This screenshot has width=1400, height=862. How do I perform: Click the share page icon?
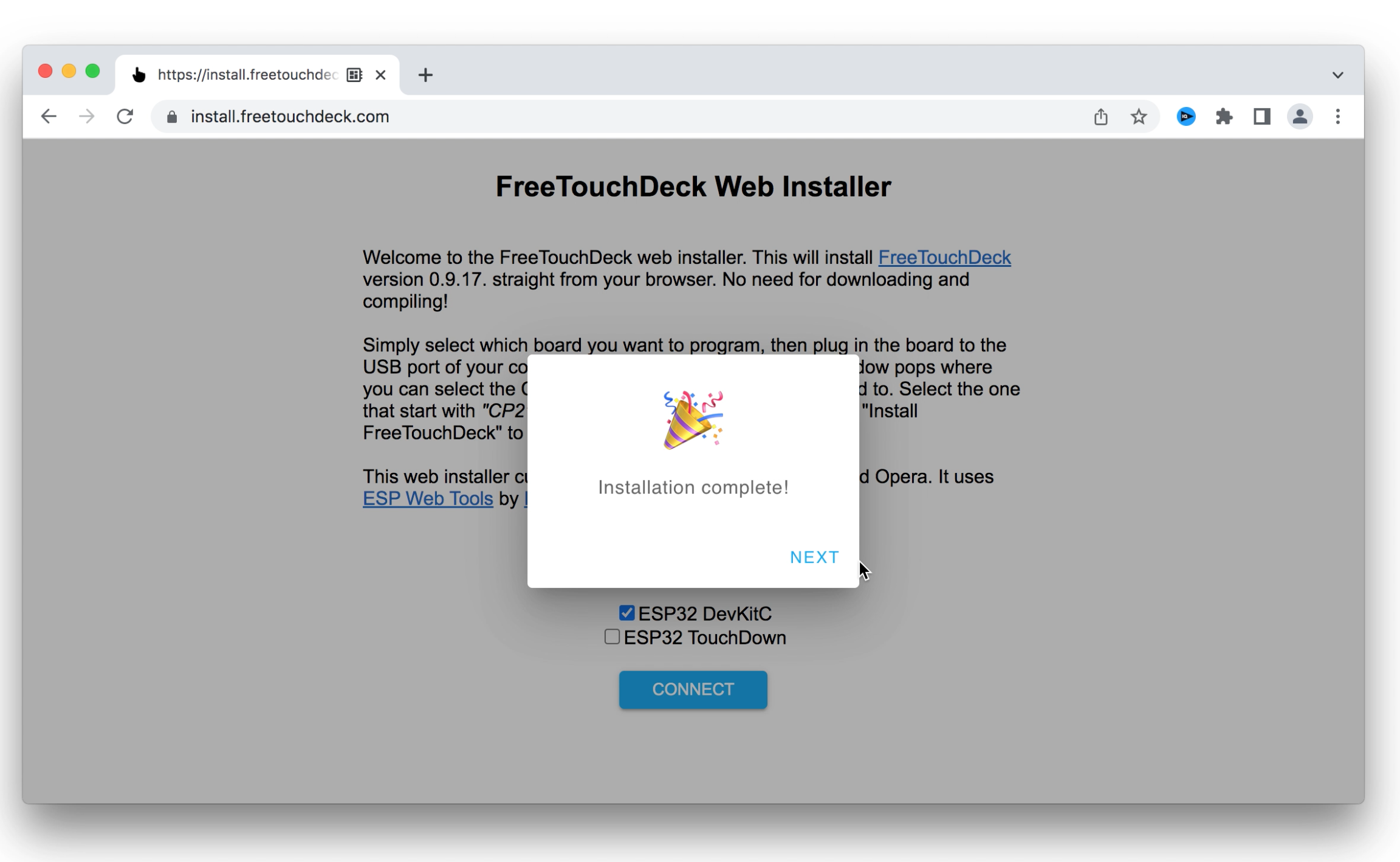1100,116
